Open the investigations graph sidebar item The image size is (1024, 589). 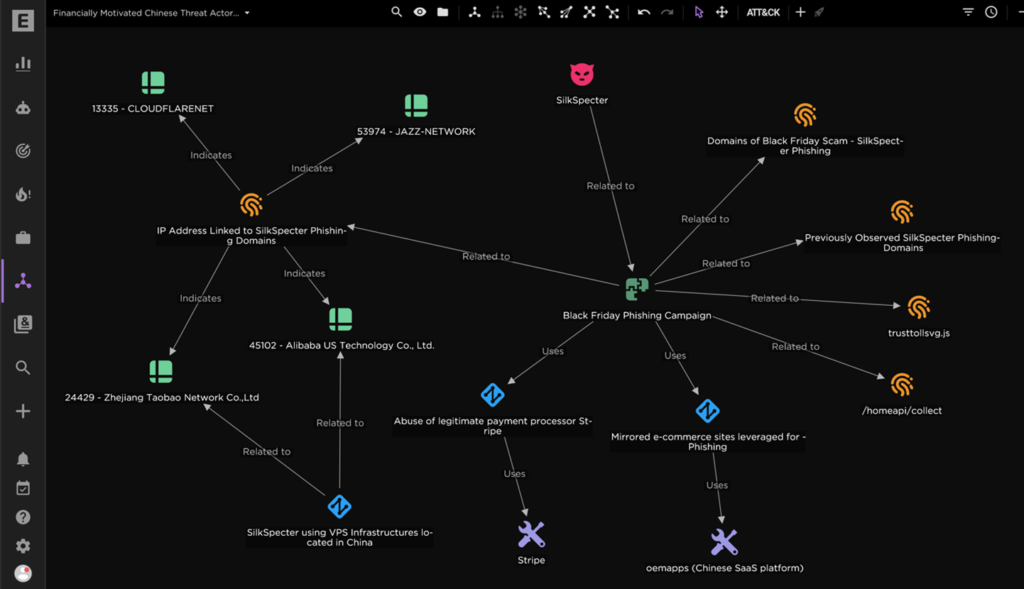click(x=23, y=281)
